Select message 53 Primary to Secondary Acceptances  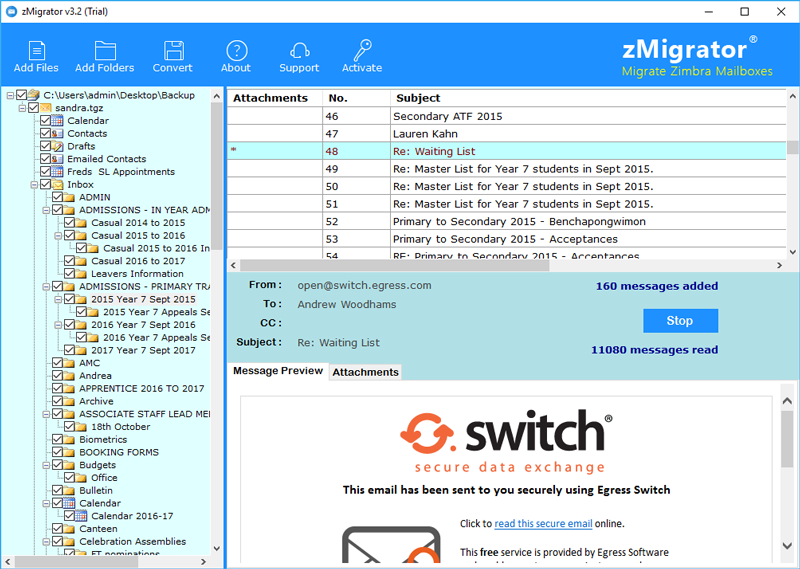coord(507,239)
